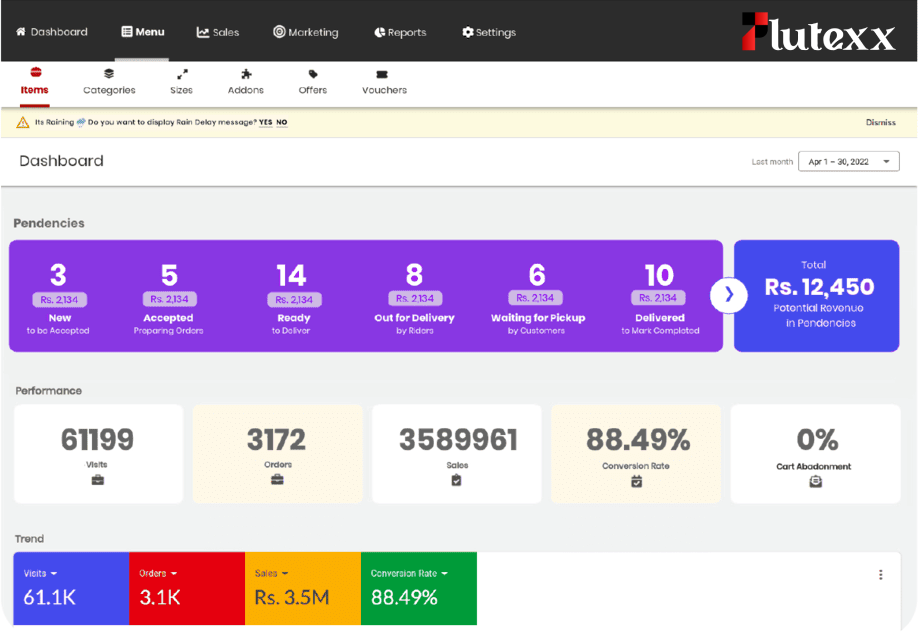The image size is (918, 637).
Task: Open the Settings gear menu
Action: click(489, 32)
